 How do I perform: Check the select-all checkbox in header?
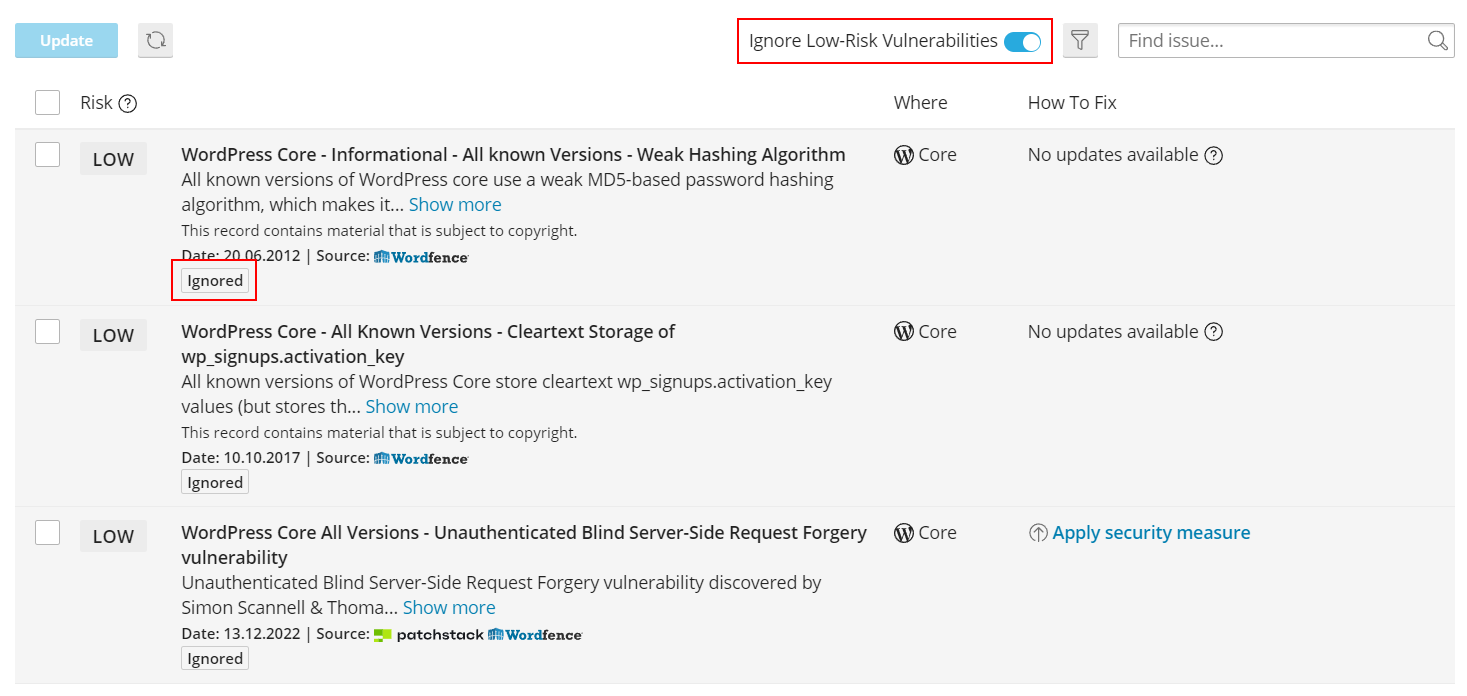tap(47, 103)
